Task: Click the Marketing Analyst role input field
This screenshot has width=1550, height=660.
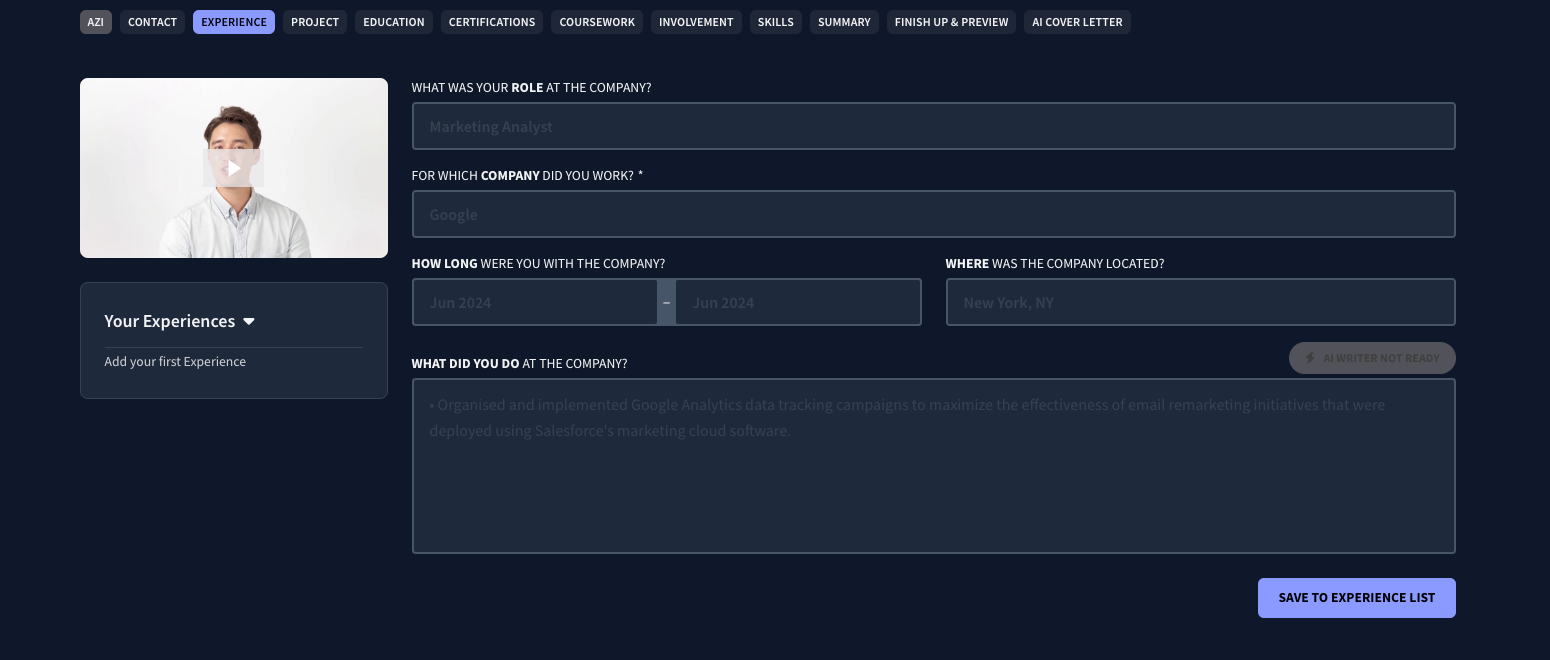Action: 933,126
